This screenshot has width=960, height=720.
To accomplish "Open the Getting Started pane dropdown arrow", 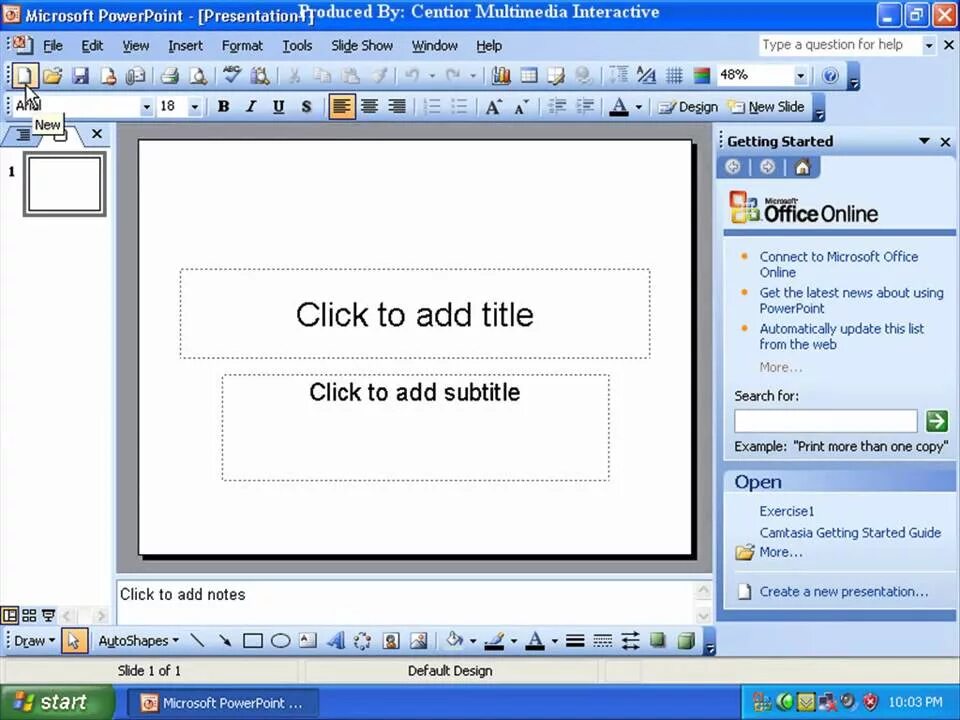I will 924,141.
